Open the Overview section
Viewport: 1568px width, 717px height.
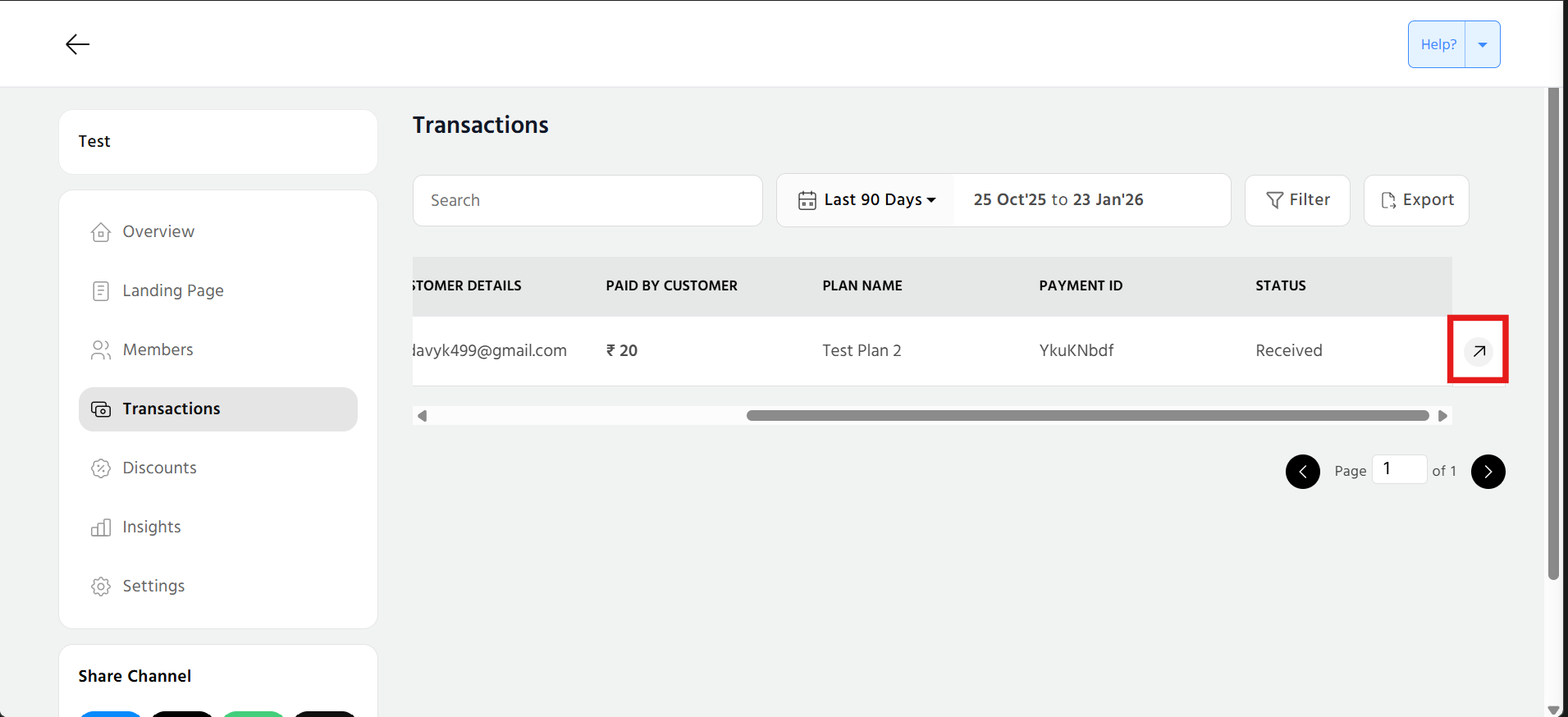(x=158, y=232)
